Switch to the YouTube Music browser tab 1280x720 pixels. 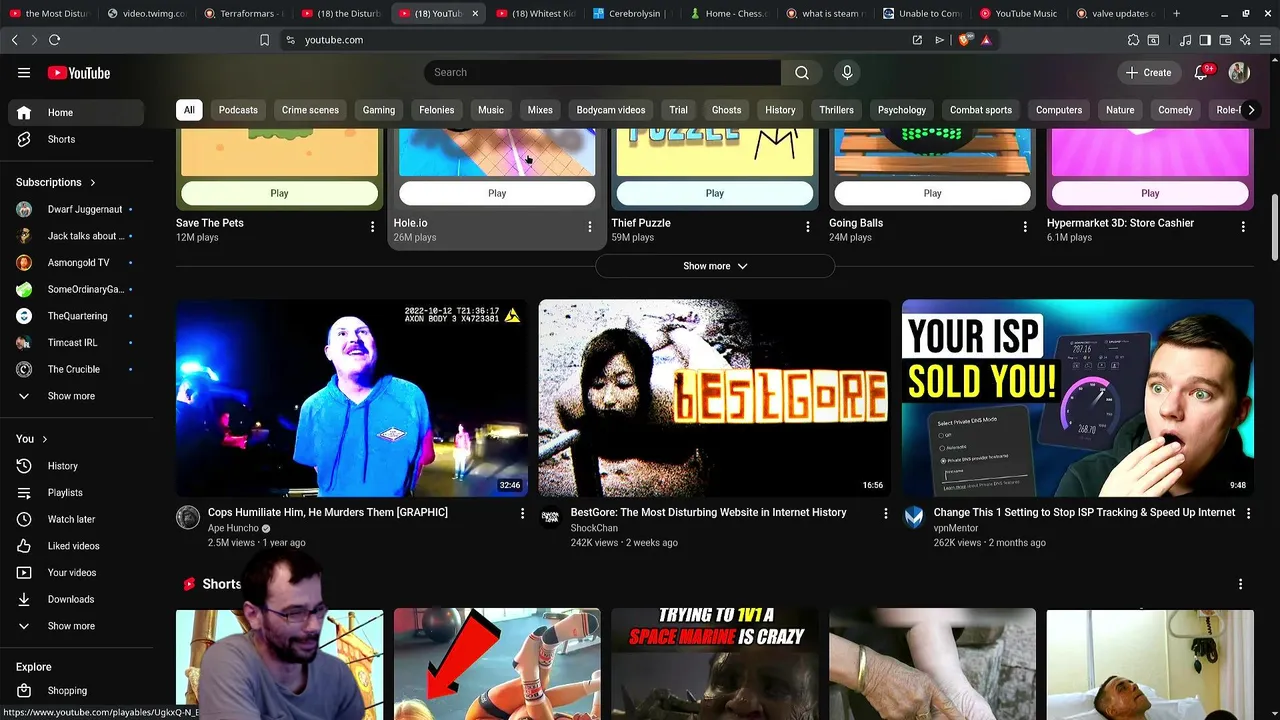tap(1019, 13)
